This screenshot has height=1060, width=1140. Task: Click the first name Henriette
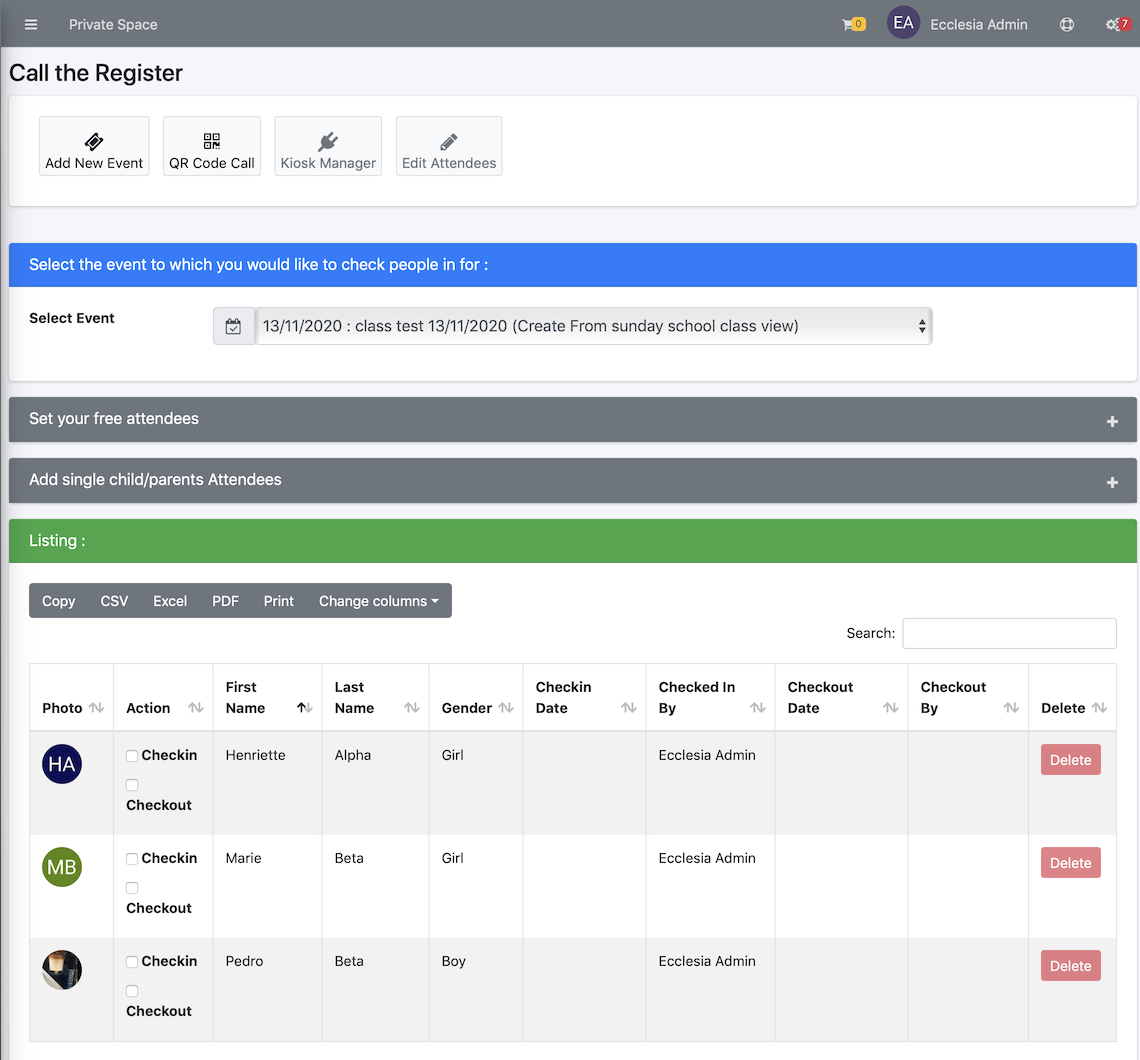(255, 755)
